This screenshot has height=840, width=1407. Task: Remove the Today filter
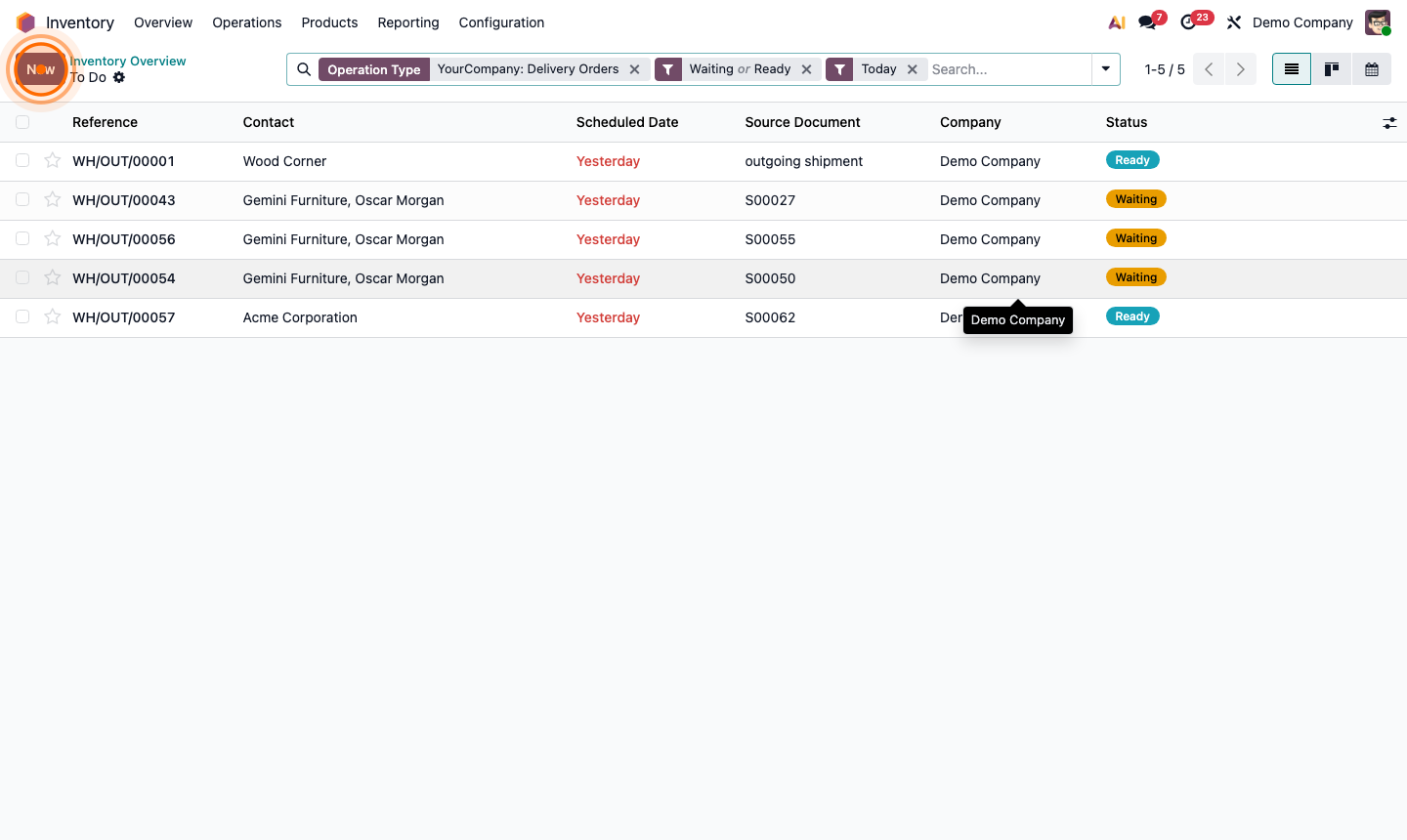(x=912, y=69)
